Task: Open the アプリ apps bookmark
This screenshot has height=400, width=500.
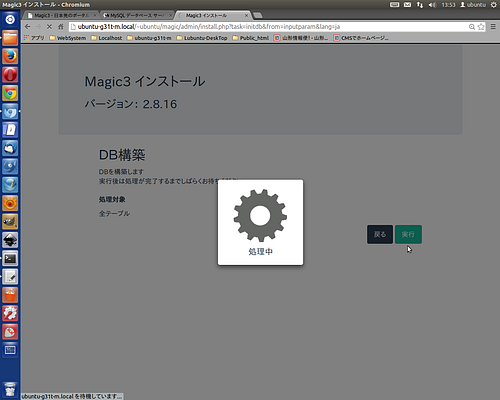Action: click(x=34, y=38)
